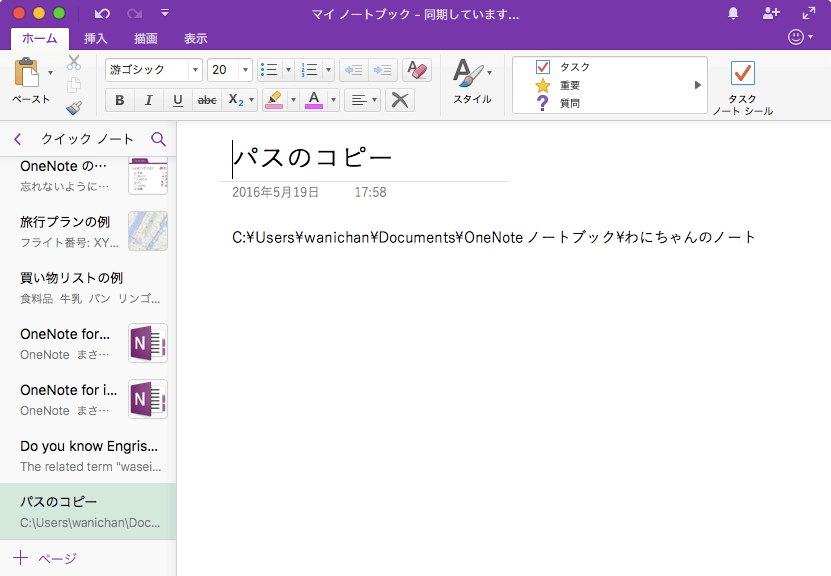Screen dimensions: 831x576
Task: Toggle full screen mode arrows
Action: point(809,13)
